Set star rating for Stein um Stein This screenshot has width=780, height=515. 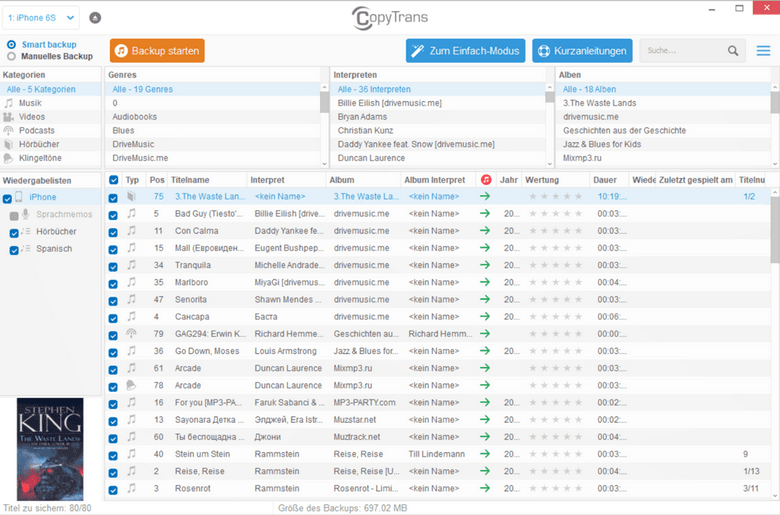pos(555,454)
